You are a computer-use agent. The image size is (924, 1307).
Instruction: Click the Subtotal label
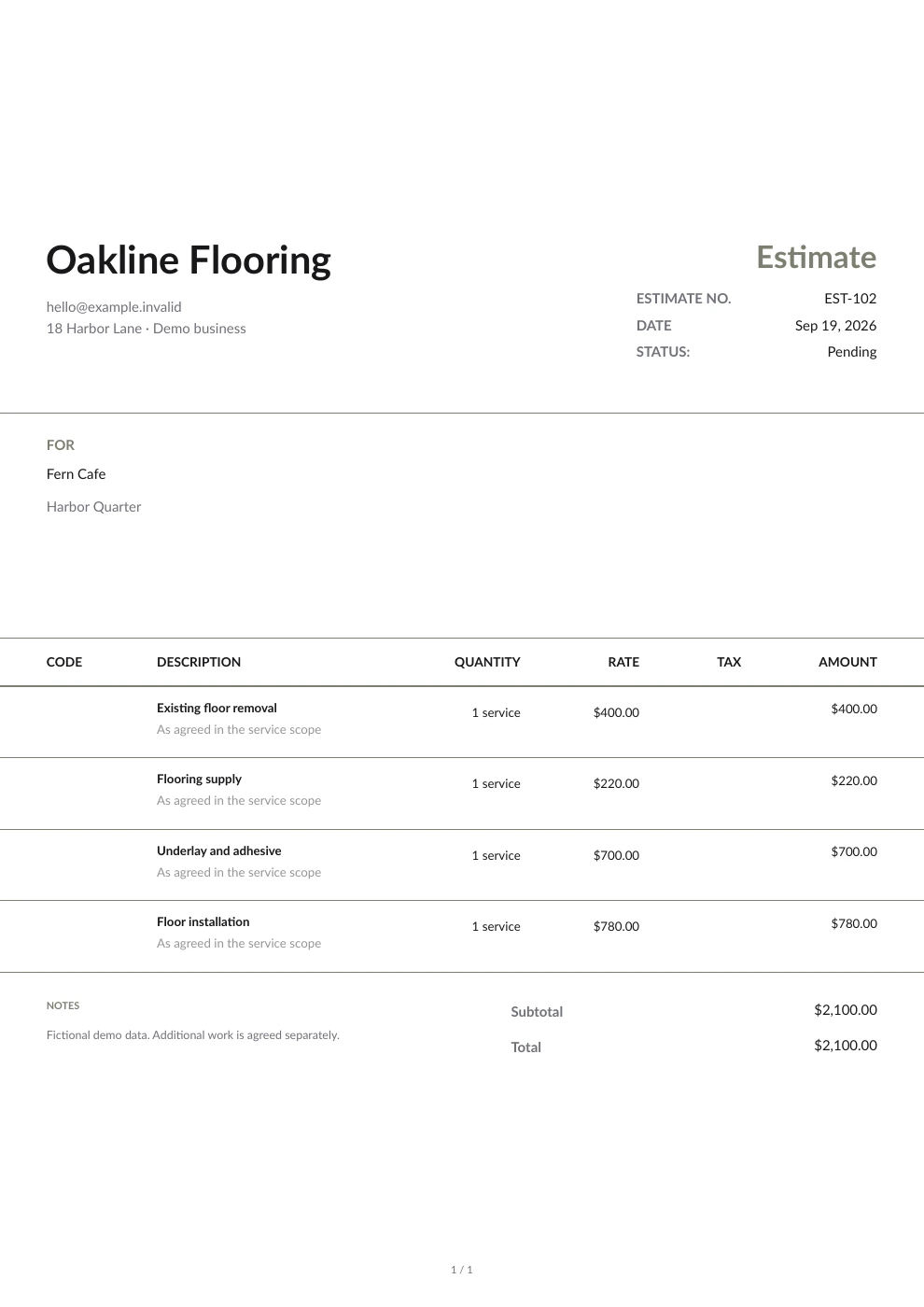point(537,1012)
